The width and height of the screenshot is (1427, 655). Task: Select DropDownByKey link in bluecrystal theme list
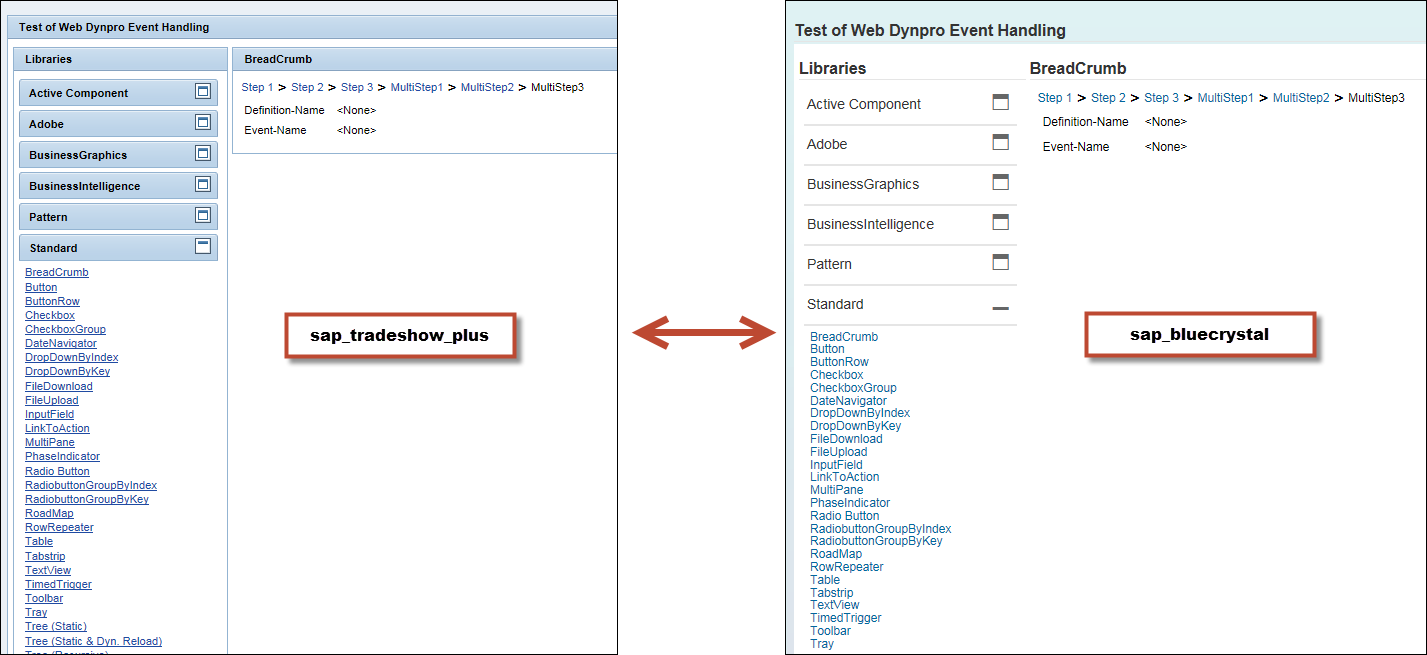pyautogui.click(x=856, y=426)
